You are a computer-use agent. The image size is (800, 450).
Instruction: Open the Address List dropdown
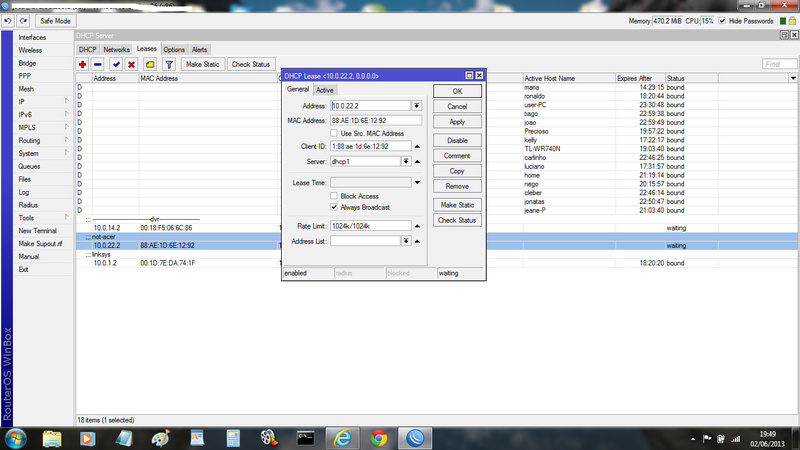click(x=406, y=241)
